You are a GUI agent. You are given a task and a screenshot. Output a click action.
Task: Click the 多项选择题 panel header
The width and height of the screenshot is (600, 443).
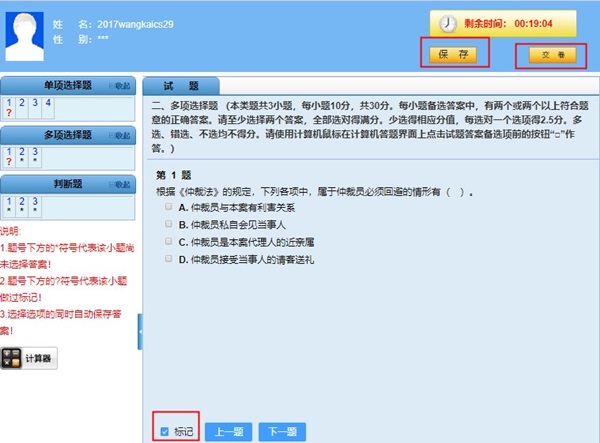(68, 135)
